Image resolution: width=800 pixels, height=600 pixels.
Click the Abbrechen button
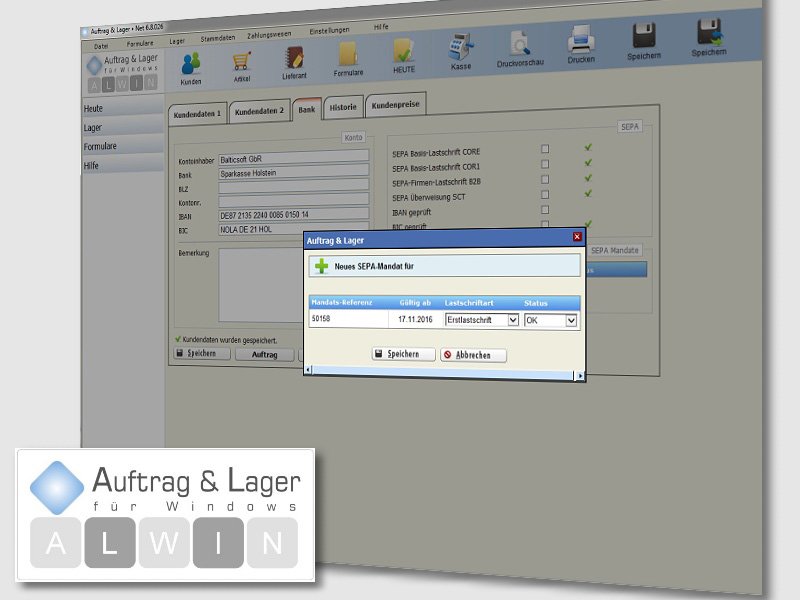(x=473, y=355)
